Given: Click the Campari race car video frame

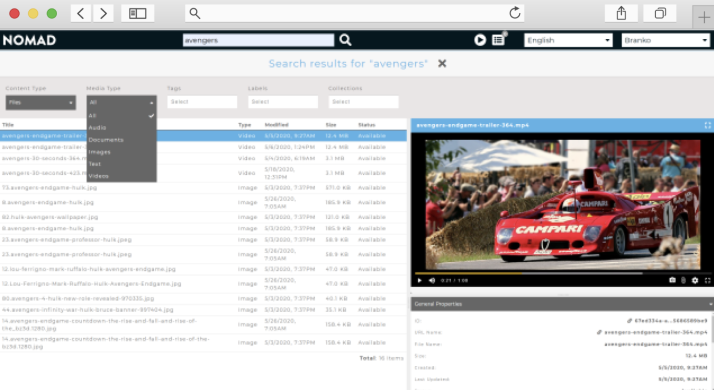Looking at the screenshot, I should pyautogui.click(x=562, y=204).
